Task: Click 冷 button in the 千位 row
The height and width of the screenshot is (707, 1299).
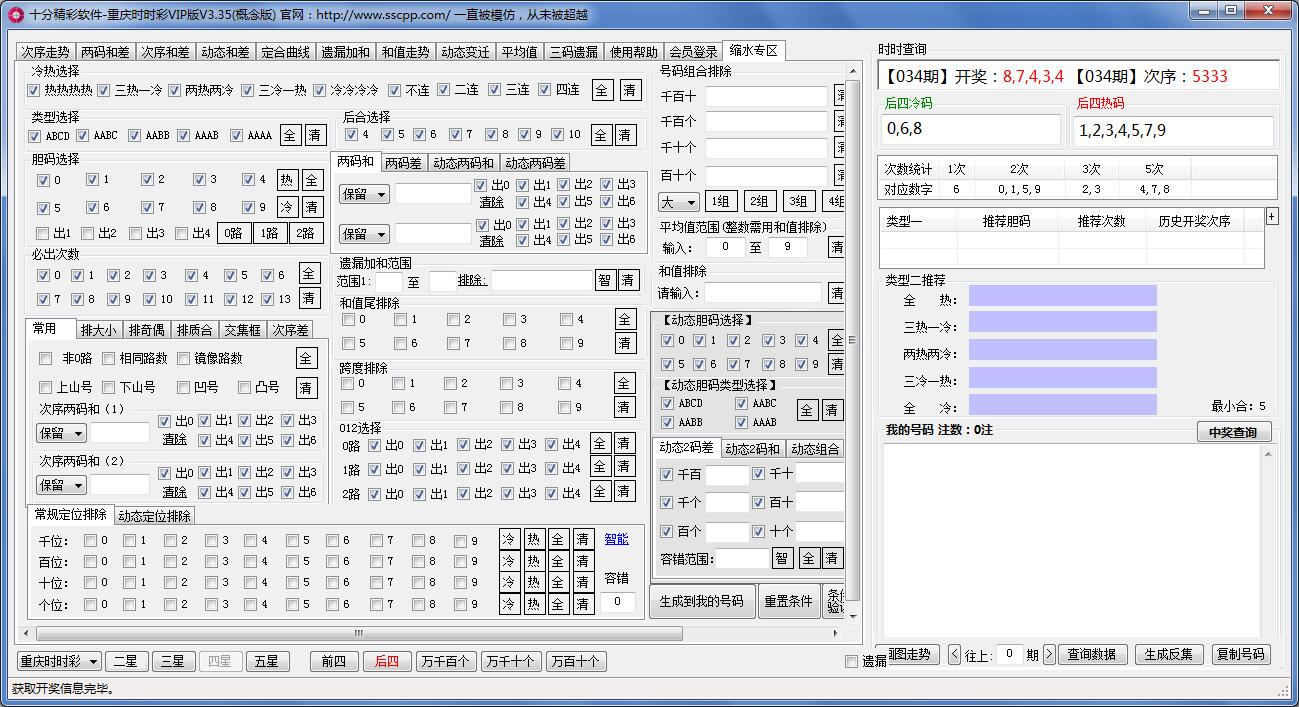Action: click(x=509, y=540)
